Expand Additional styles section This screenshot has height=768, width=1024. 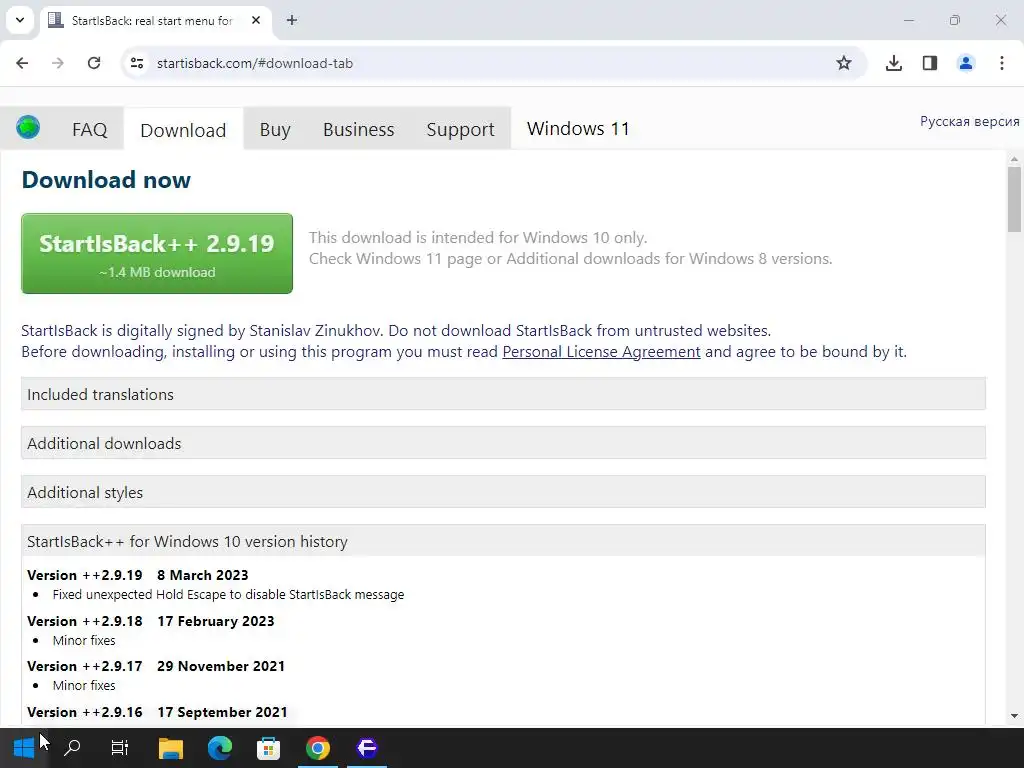click(x=503, y=492)
